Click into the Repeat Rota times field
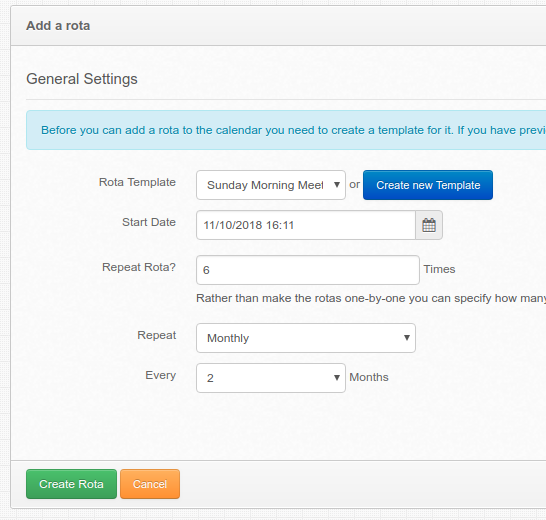This screenshot has width=546, height=520. tap(308, 270)
